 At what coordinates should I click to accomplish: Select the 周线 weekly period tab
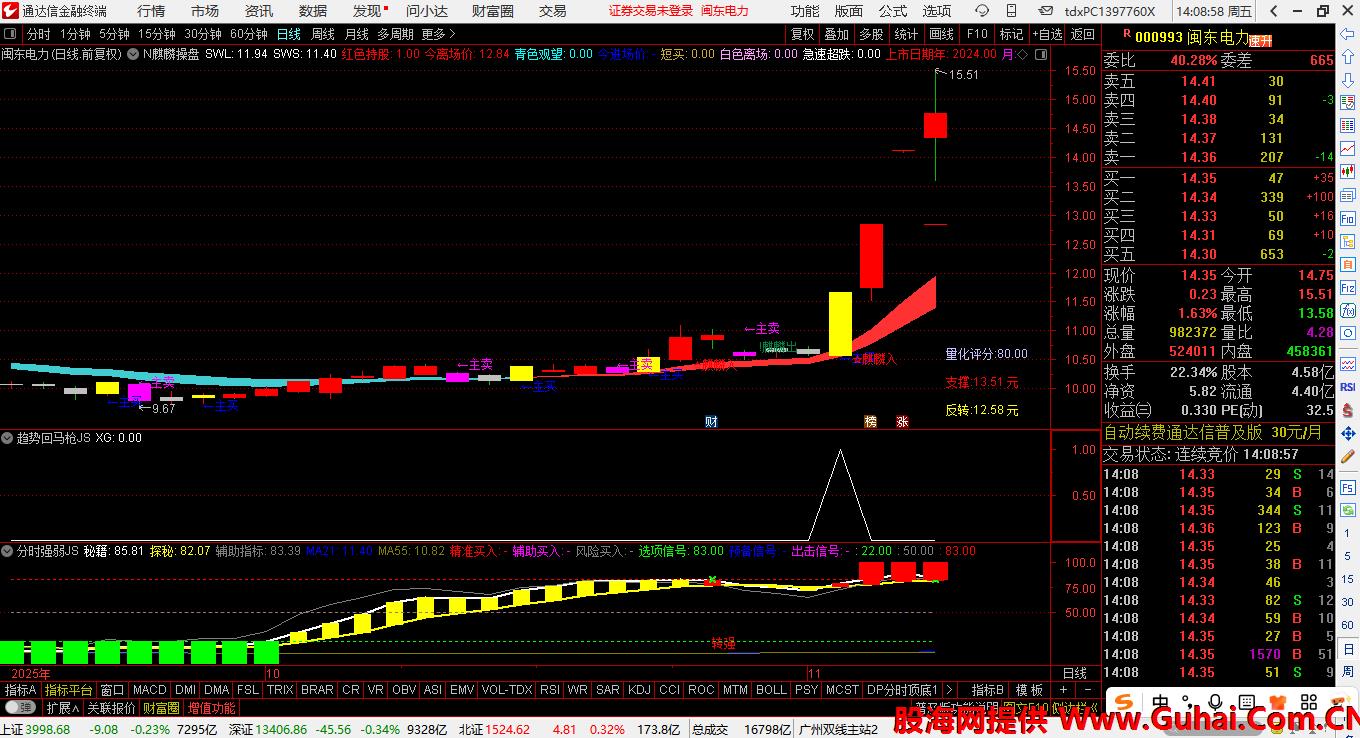(323, 34)
